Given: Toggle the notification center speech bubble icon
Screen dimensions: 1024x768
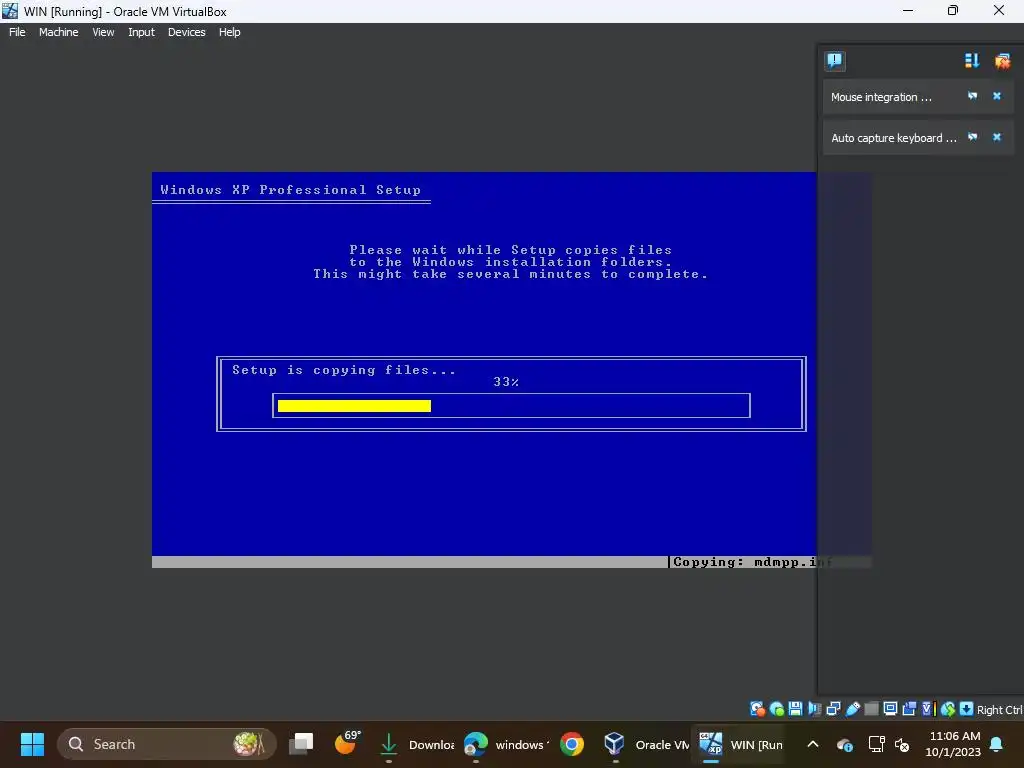Looking at the screenshot, I should (835, 61).
